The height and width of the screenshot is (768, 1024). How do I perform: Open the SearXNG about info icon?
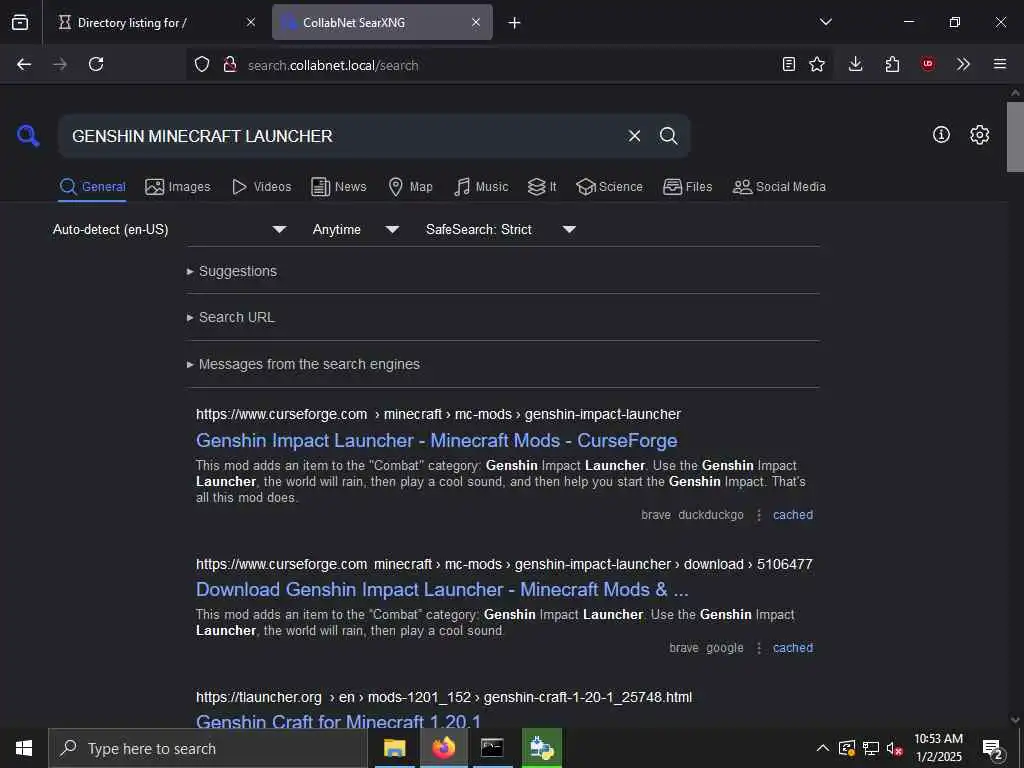pos(941,135)
